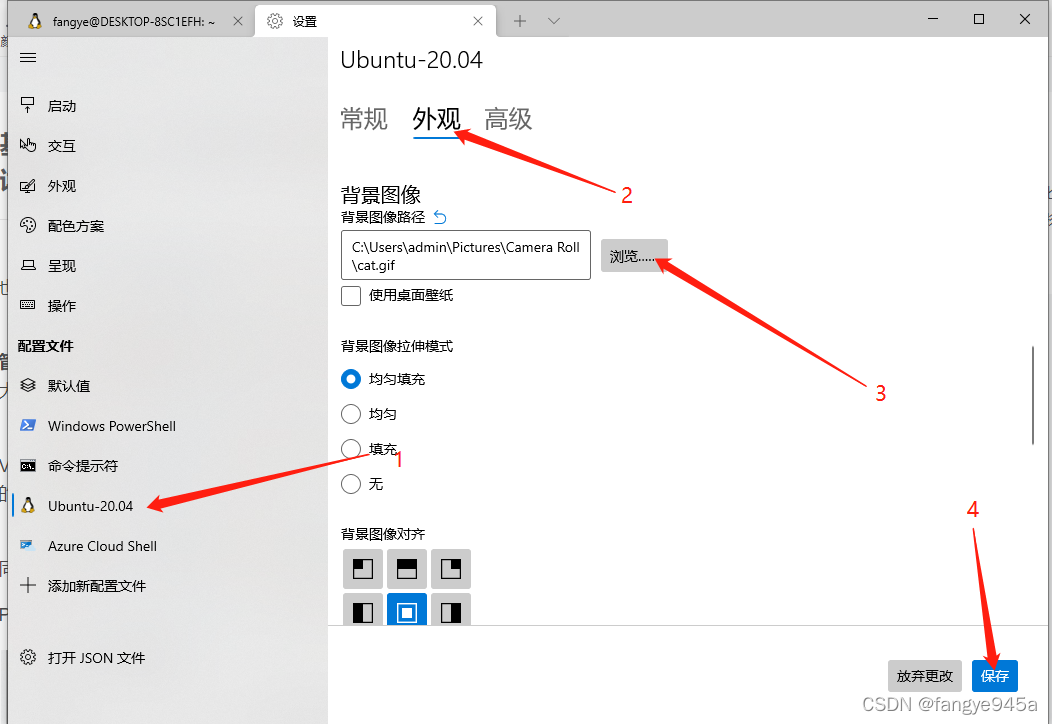Viewport: 1052px width, 724px height.
Task: Switch to the 外观 profile tab
Action: click(437, 119)
